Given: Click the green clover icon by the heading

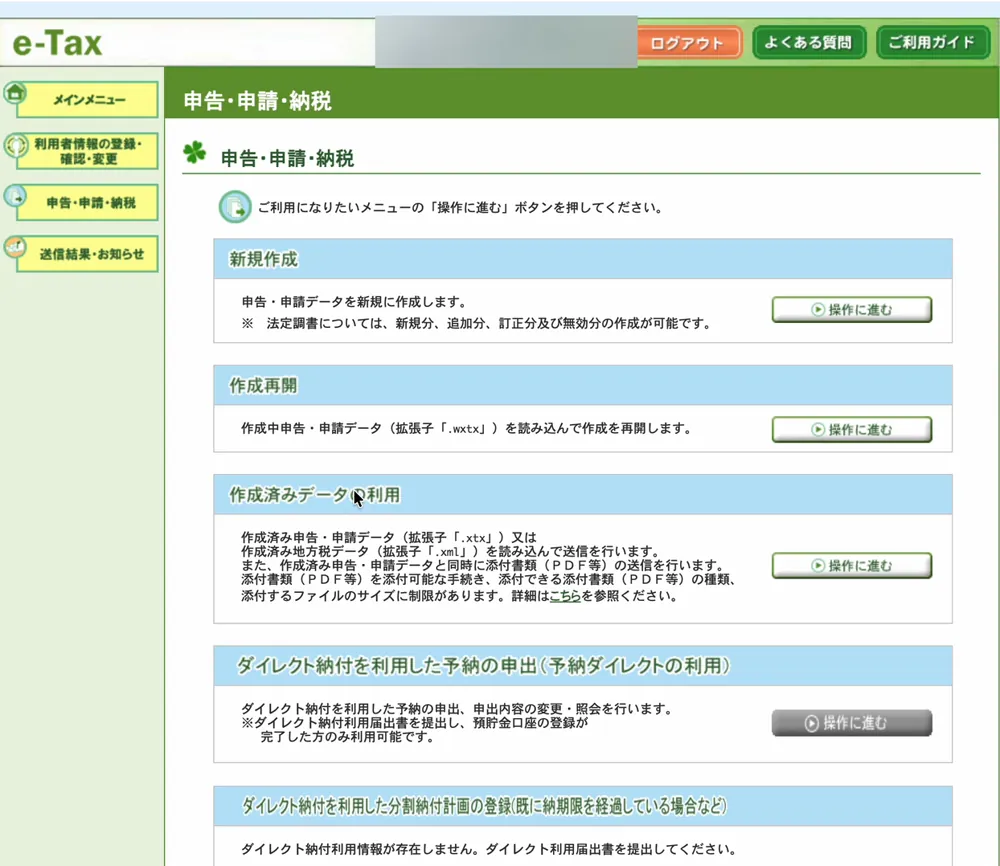Looking at the screenshot, I should click(195, 152).
